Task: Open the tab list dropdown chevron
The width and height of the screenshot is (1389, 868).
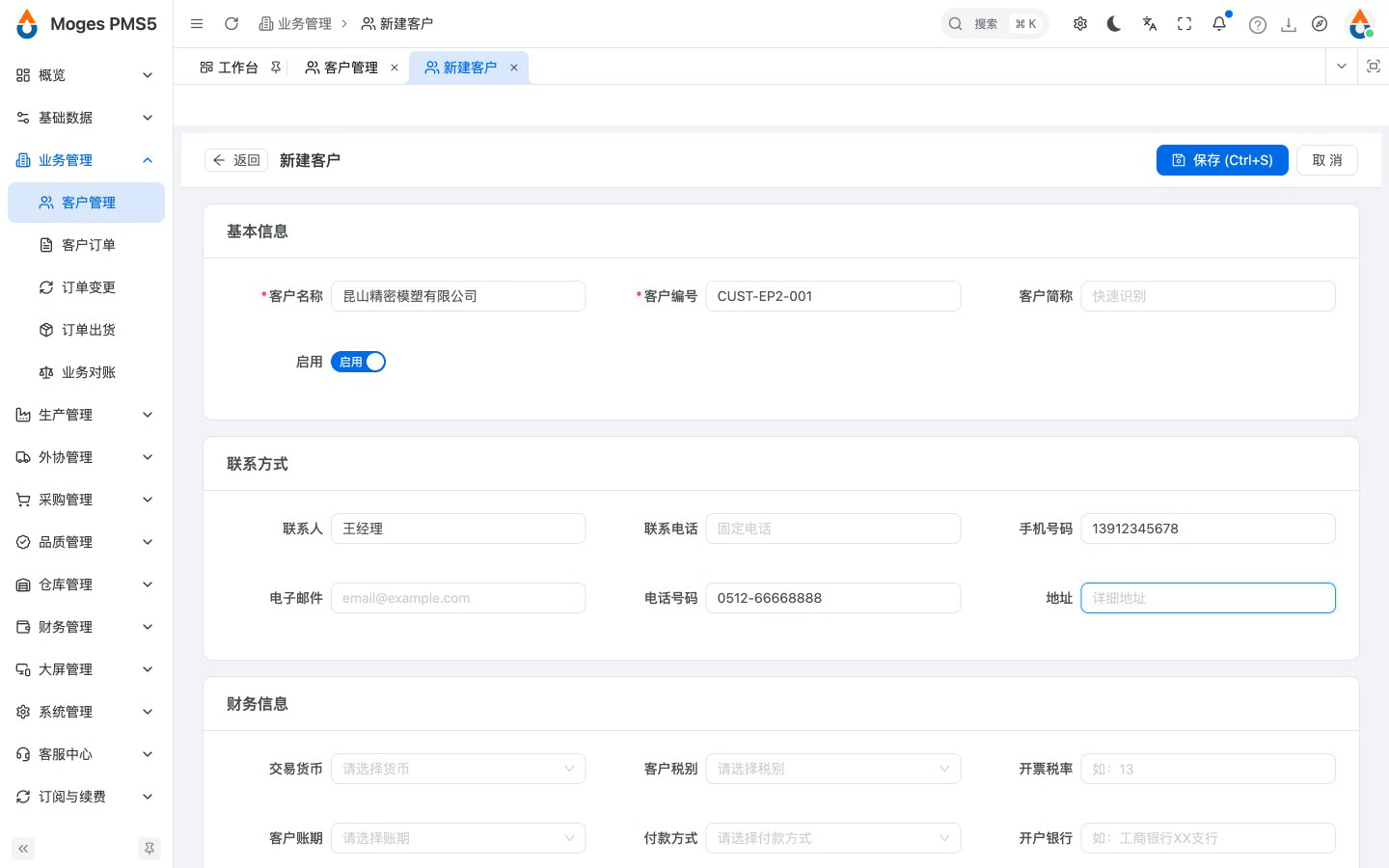Action: point(1342,67)
